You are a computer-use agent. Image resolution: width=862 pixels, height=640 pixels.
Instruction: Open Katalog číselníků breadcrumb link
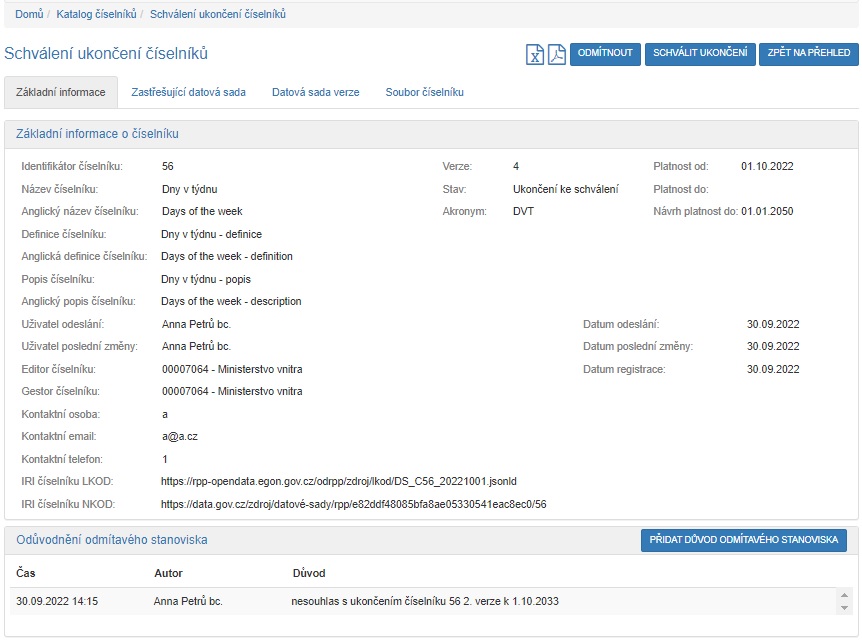[x=96, y=14]
